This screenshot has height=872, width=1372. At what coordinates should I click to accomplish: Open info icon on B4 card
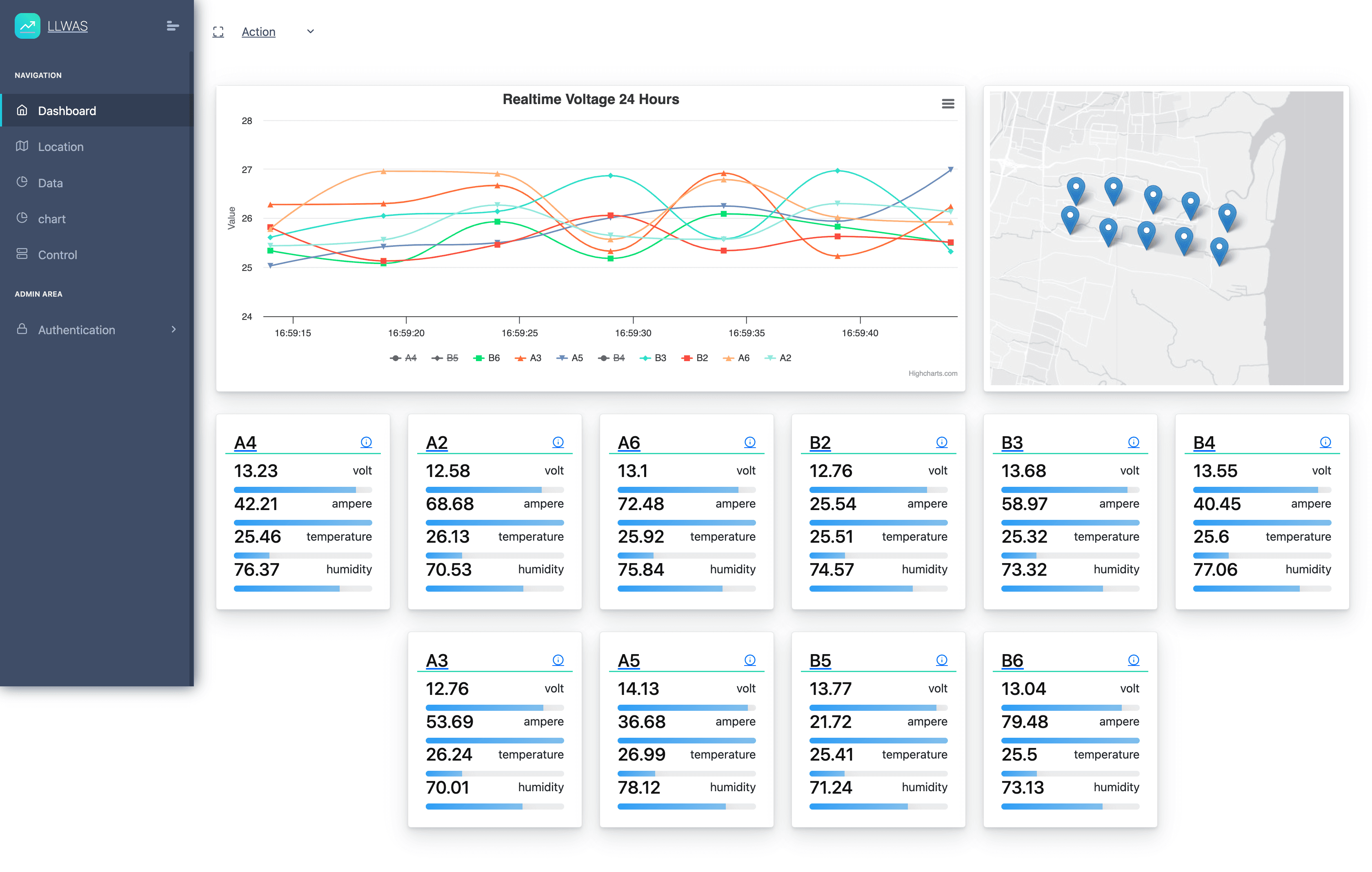(1325, 442)
